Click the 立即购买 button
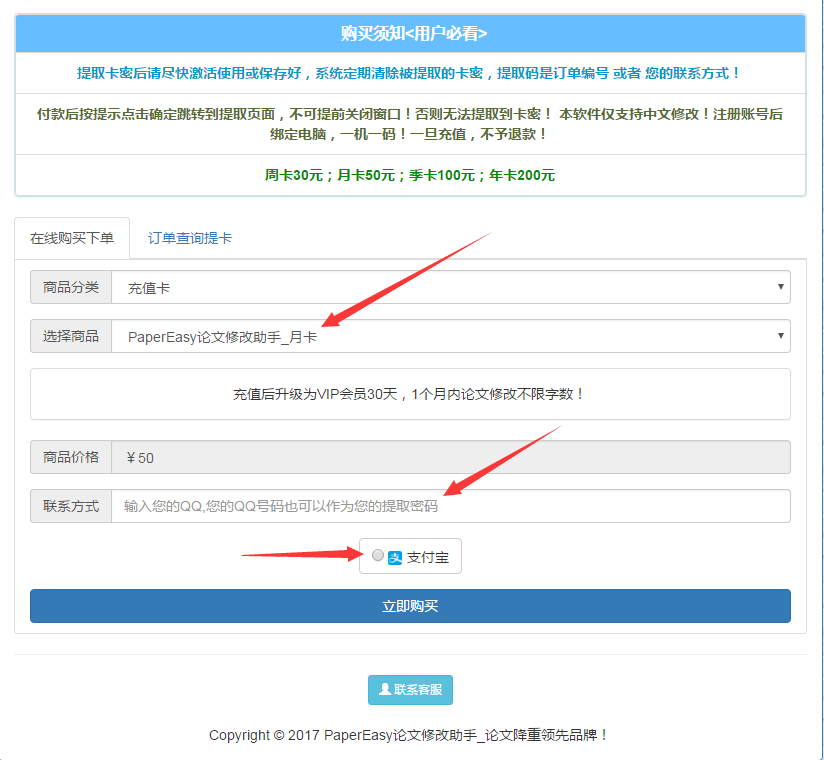 pos(410,606)
